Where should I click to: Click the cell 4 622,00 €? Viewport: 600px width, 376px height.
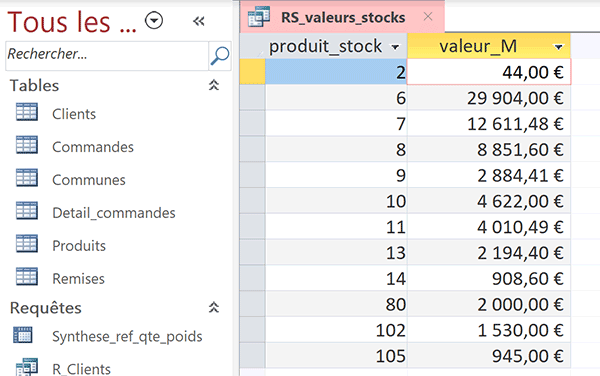click(x=489, y=201)
